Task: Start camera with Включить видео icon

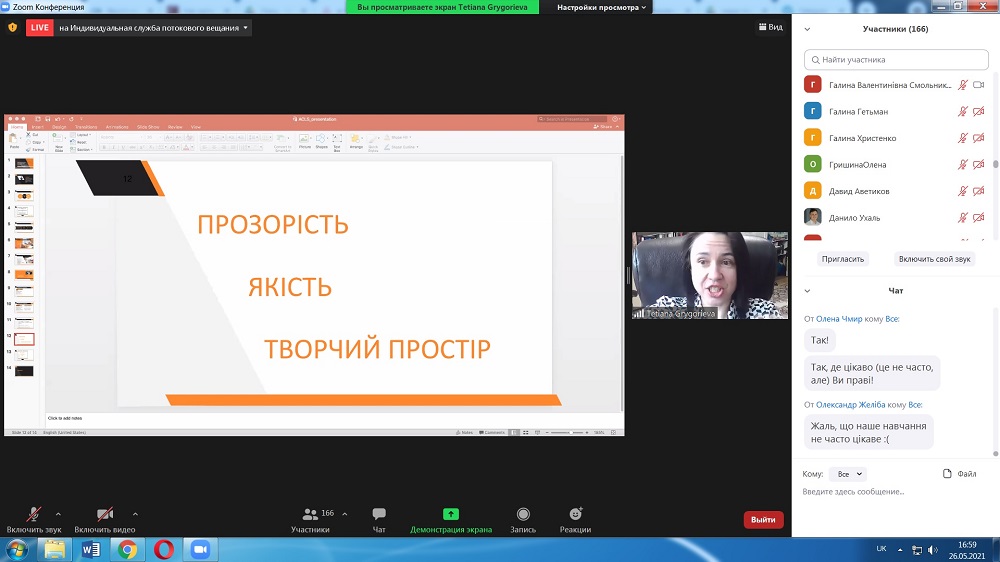Action: pos(105,514)
